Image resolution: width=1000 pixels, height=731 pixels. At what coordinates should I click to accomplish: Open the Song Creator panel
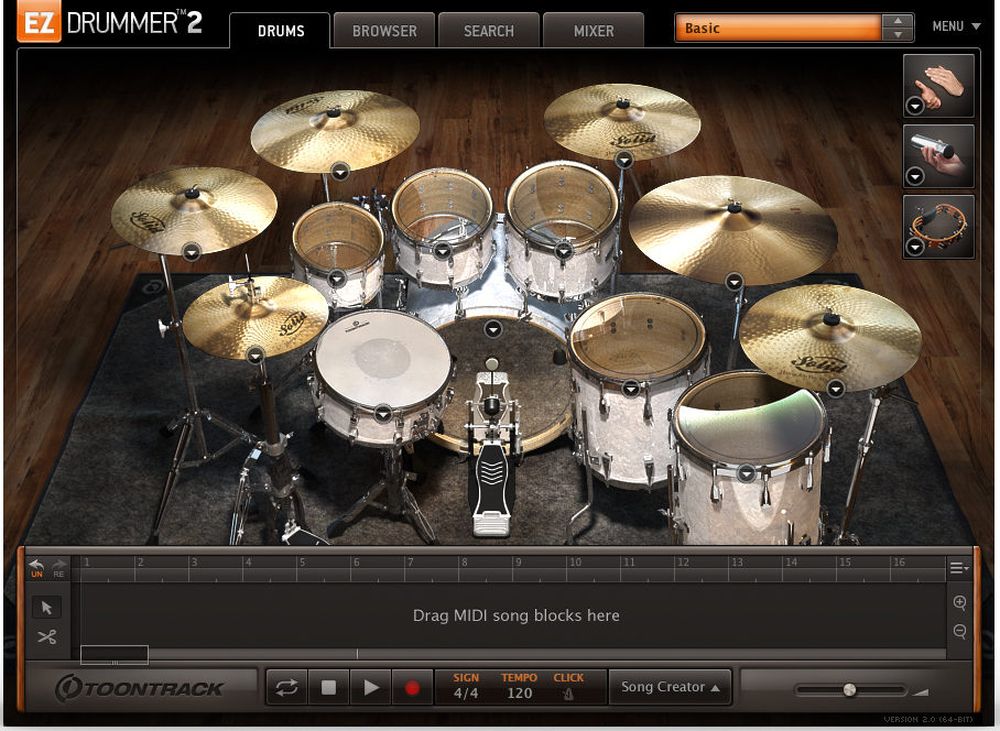point(669,686)
